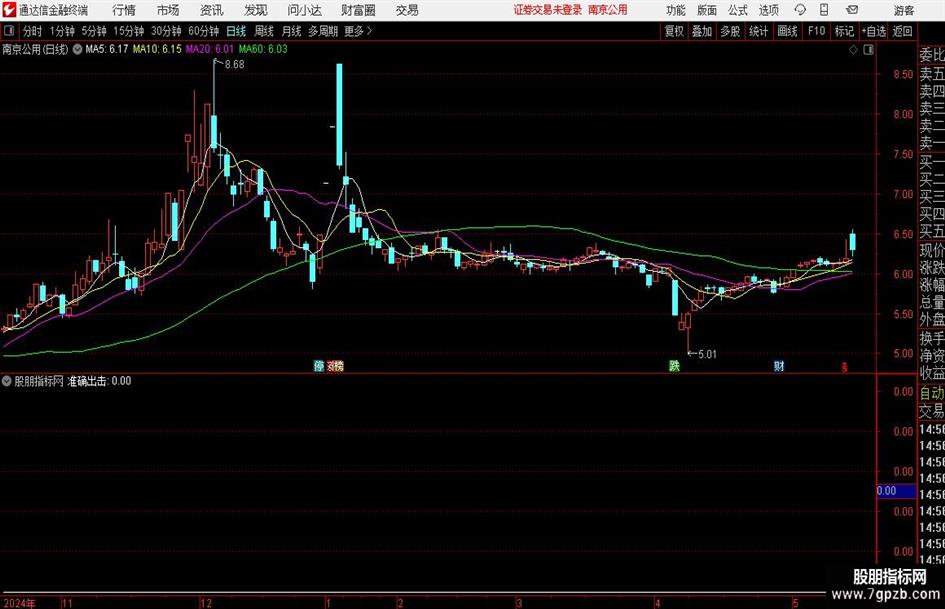945x609 pixels.
Task: Click the highlighted 0.00 value box on the sub-chart axis
Action: pos(896,491)
